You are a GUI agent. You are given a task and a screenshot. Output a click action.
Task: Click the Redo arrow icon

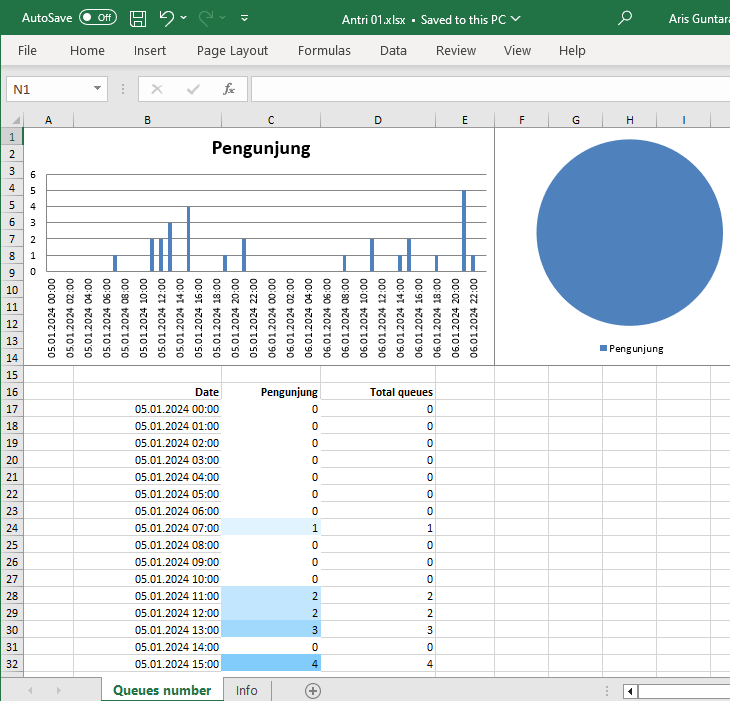[205, 18]
